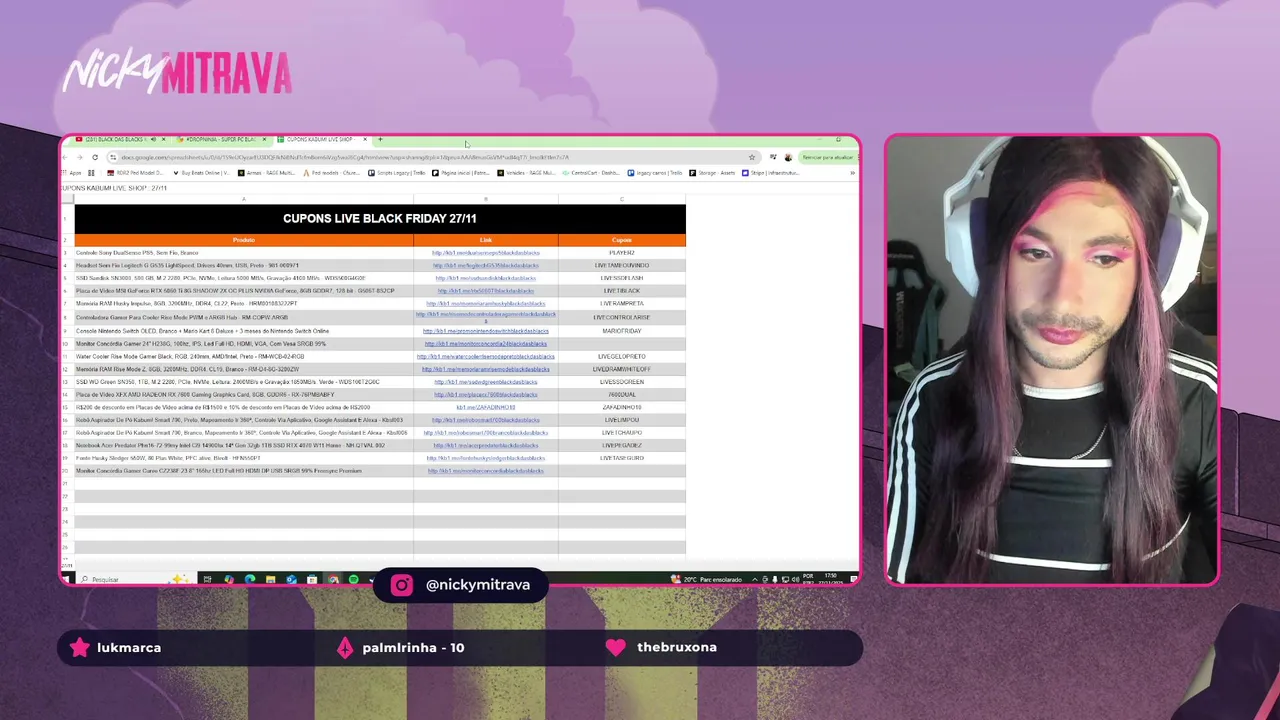1280x720 pixels.
Task: Select the 7600DUAL coupon cell
Action: pyautogui.click(x=622, y=395)
